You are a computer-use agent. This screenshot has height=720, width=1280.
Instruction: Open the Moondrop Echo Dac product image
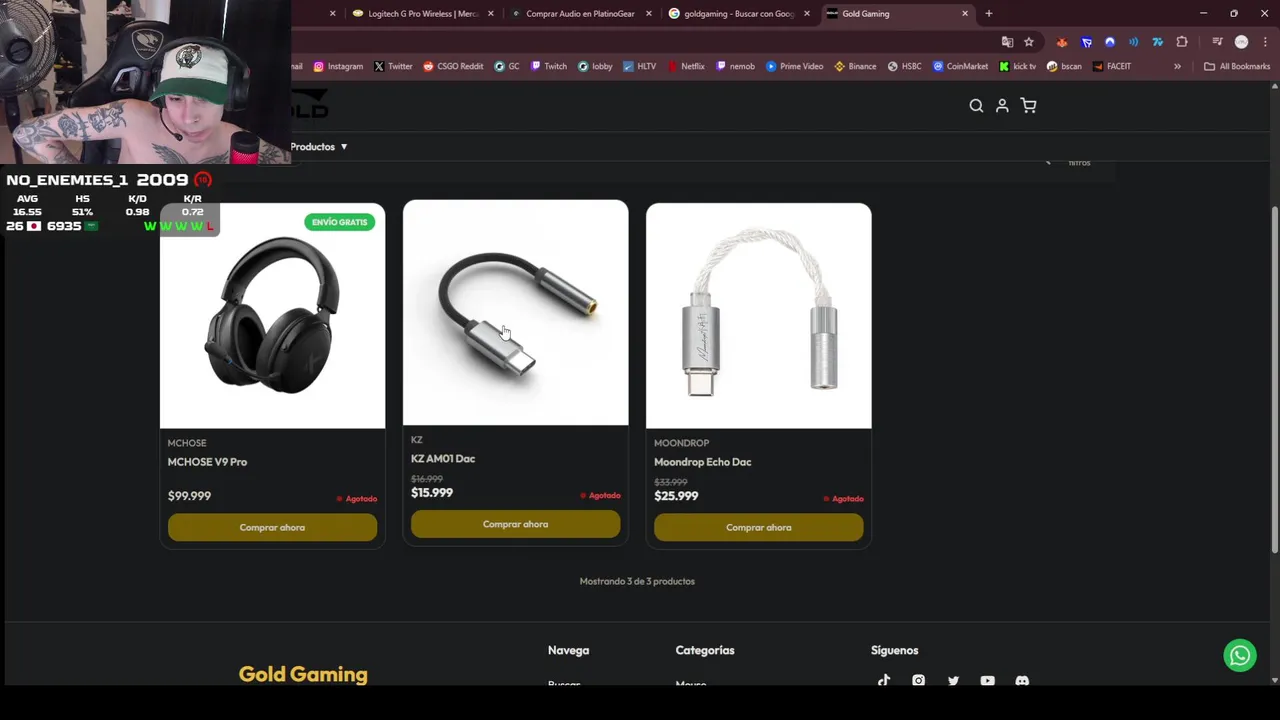pos(758,316)
